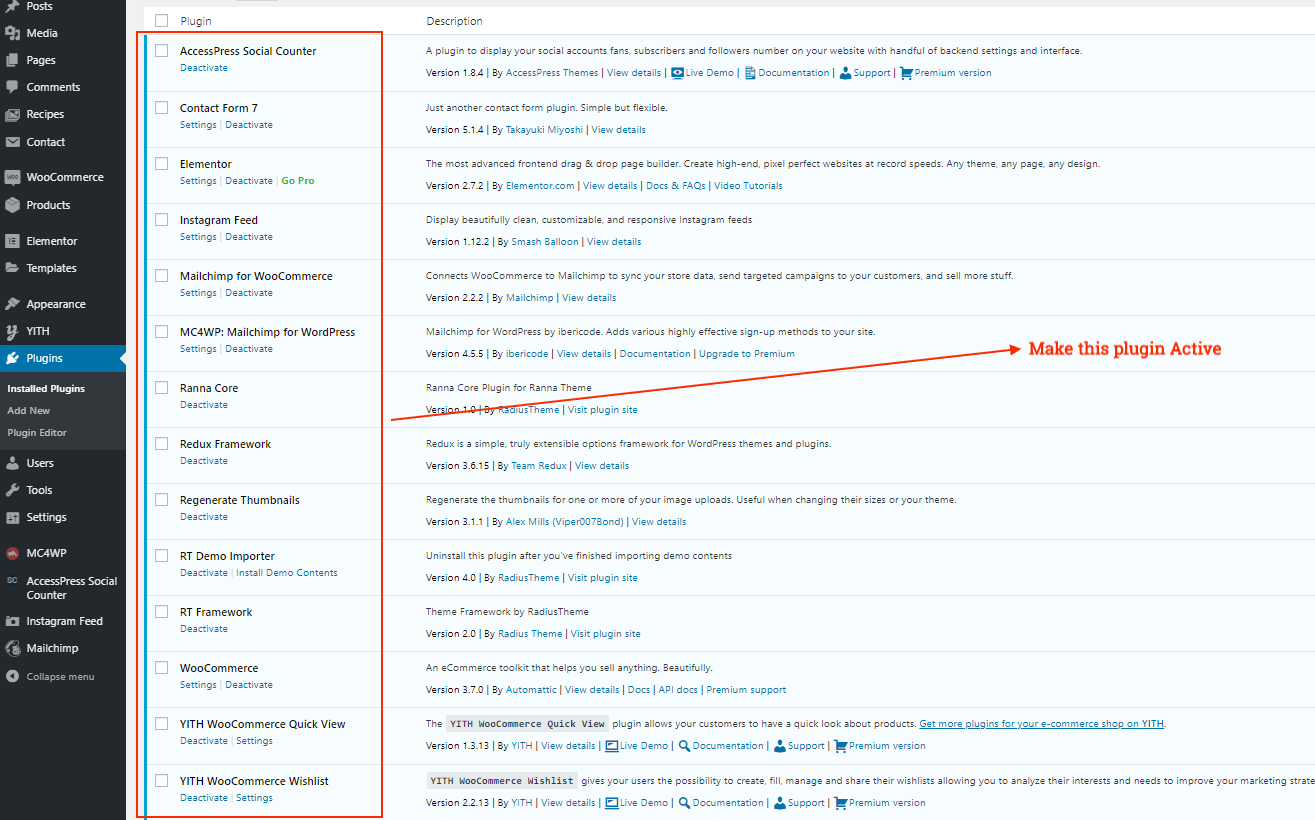The width and height of the screenshot is (1315, 820).
Task: Check the WooCommerce plugin row checkbox
Action: click(162, 667)
